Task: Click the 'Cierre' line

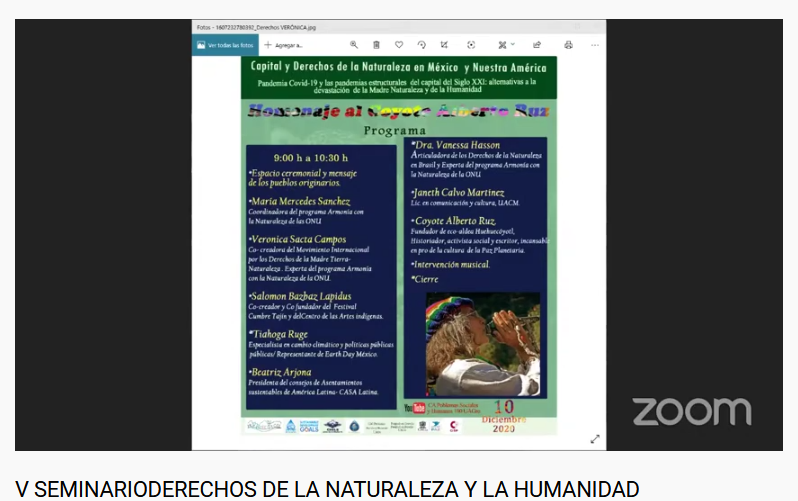Action: [x=425, y=280]
